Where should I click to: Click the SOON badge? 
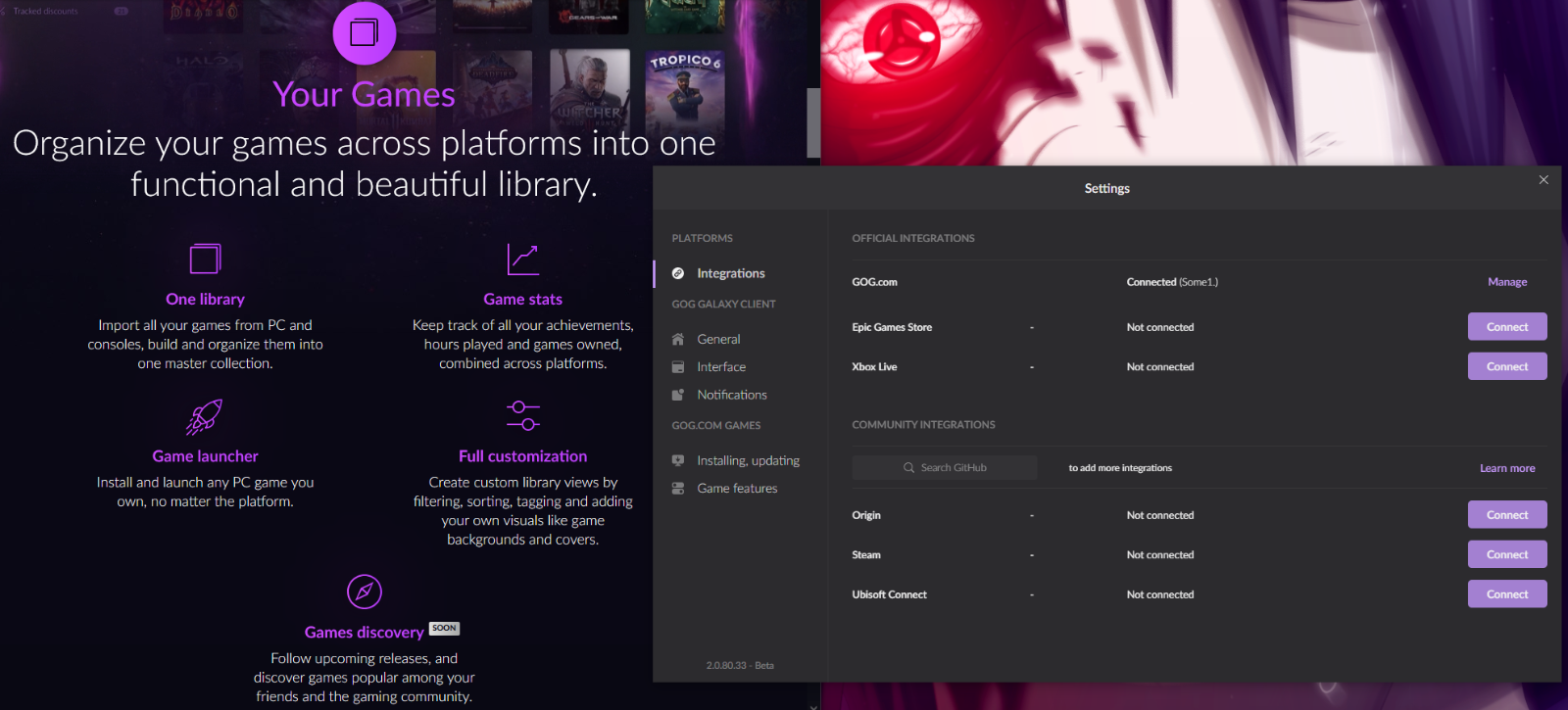444,629
